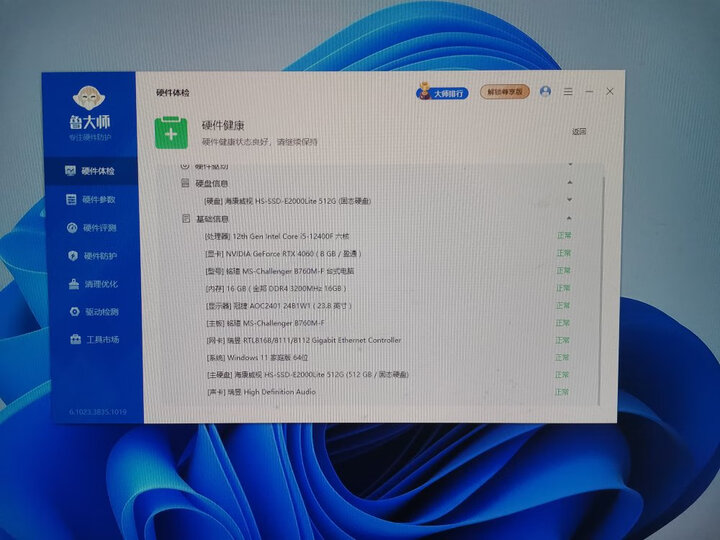
Task: Click 正常 status for the 处理器 row
Action: [x=564, y=236]
